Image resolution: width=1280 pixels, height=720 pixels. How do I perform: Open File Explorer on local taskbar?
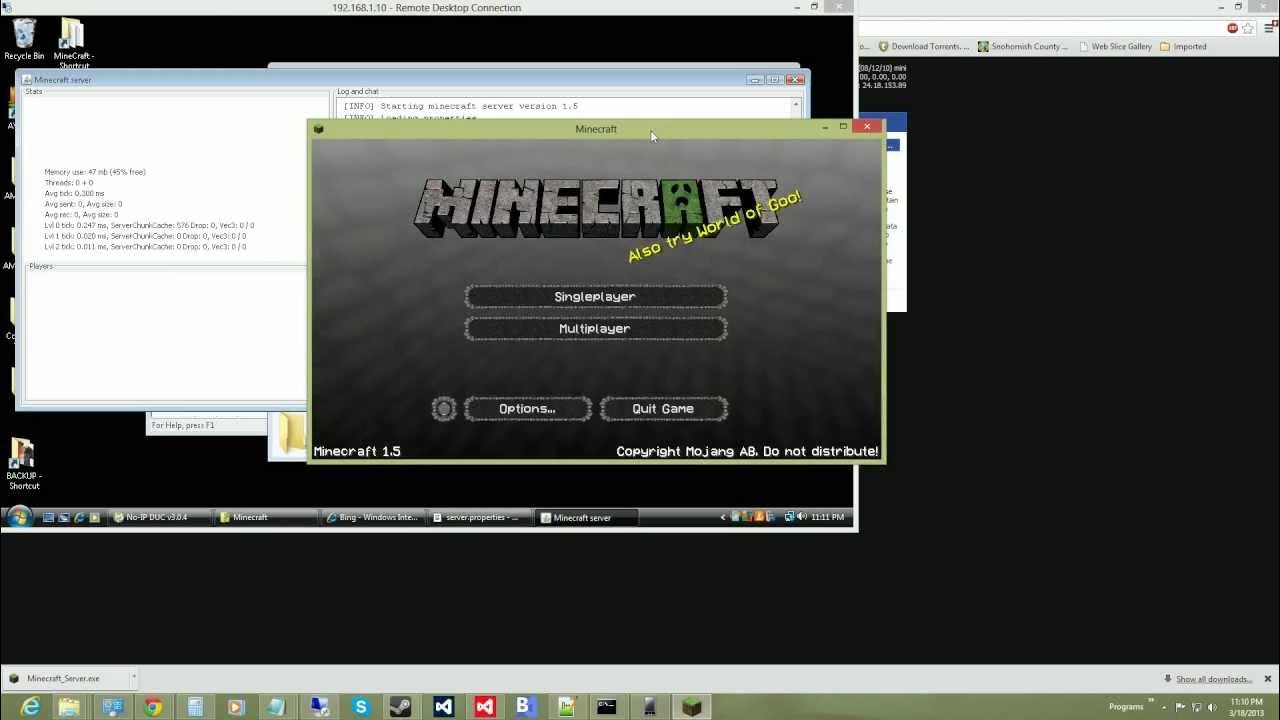69,707
